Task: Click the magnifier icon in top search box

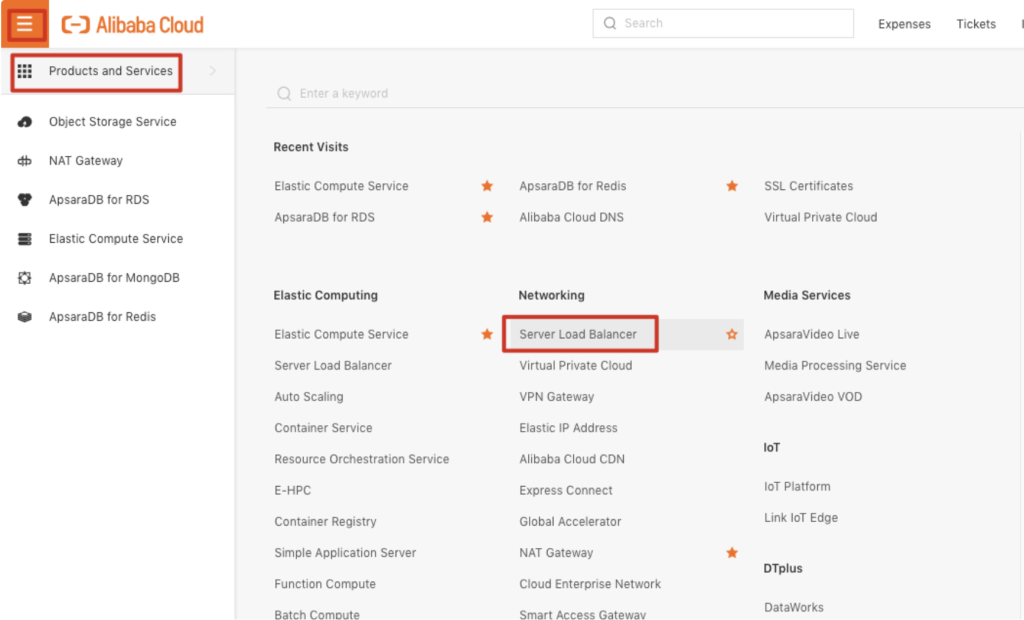Action: tap(610, 24)
